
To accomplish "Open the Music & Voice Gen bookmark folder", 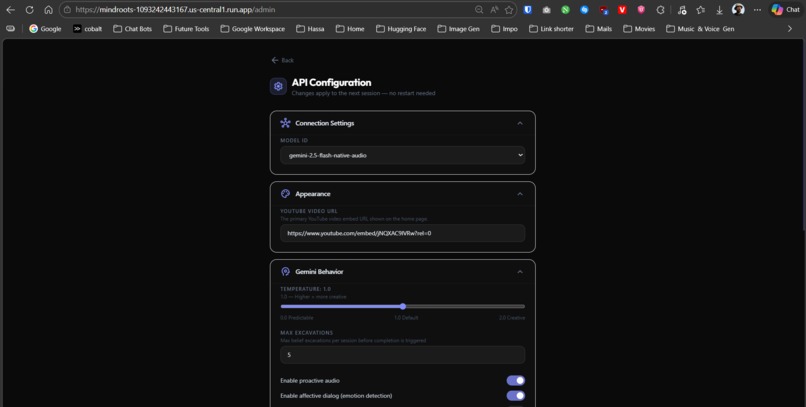I will point(700,29).
